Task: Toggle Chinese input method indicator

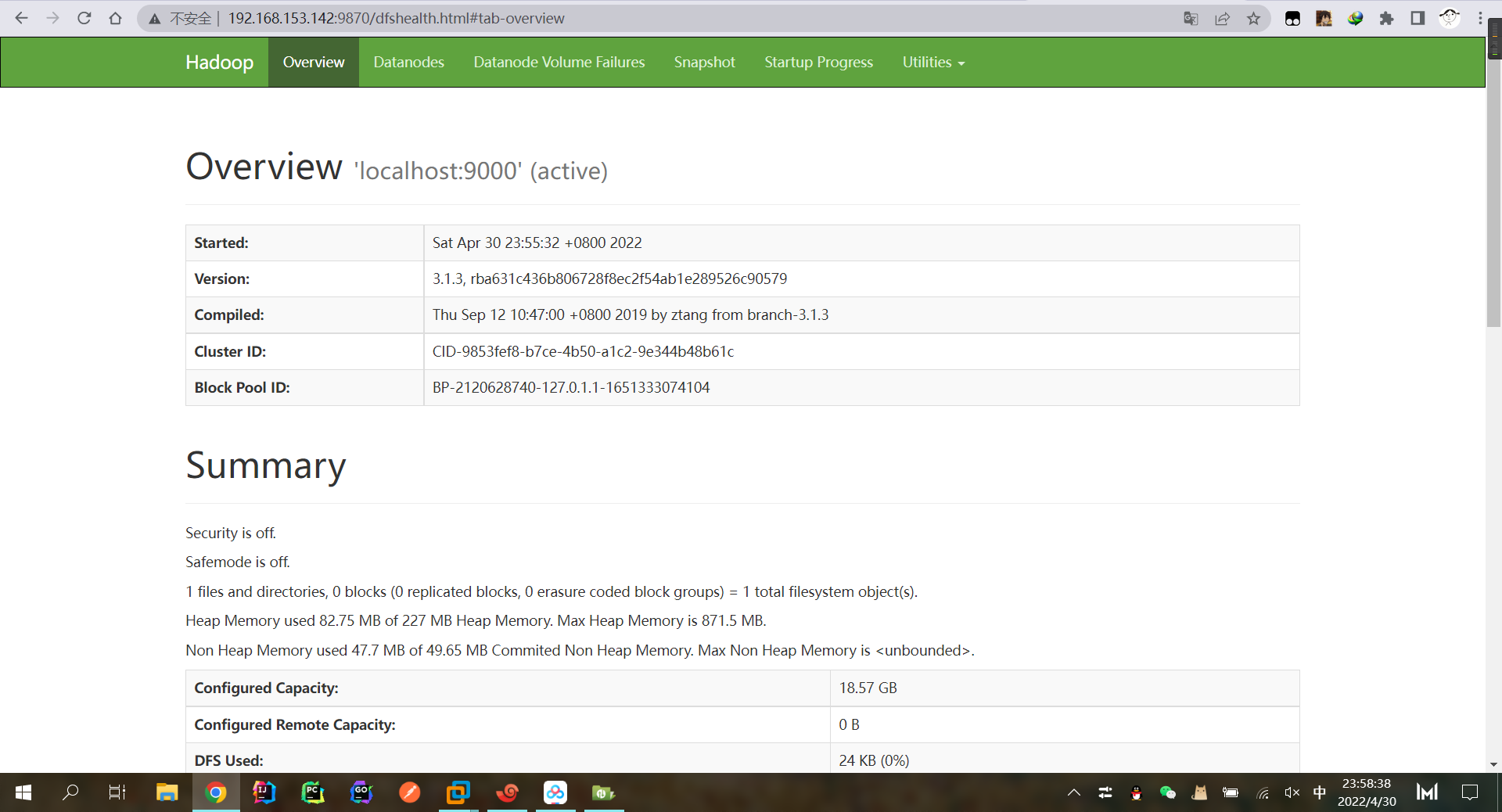Action: point(1320,792)
